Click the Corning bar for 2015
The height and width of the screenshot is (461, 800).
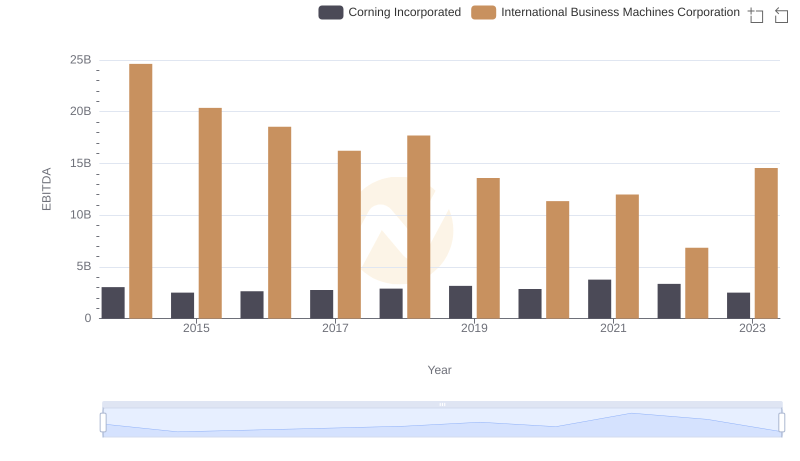[182, 305]
